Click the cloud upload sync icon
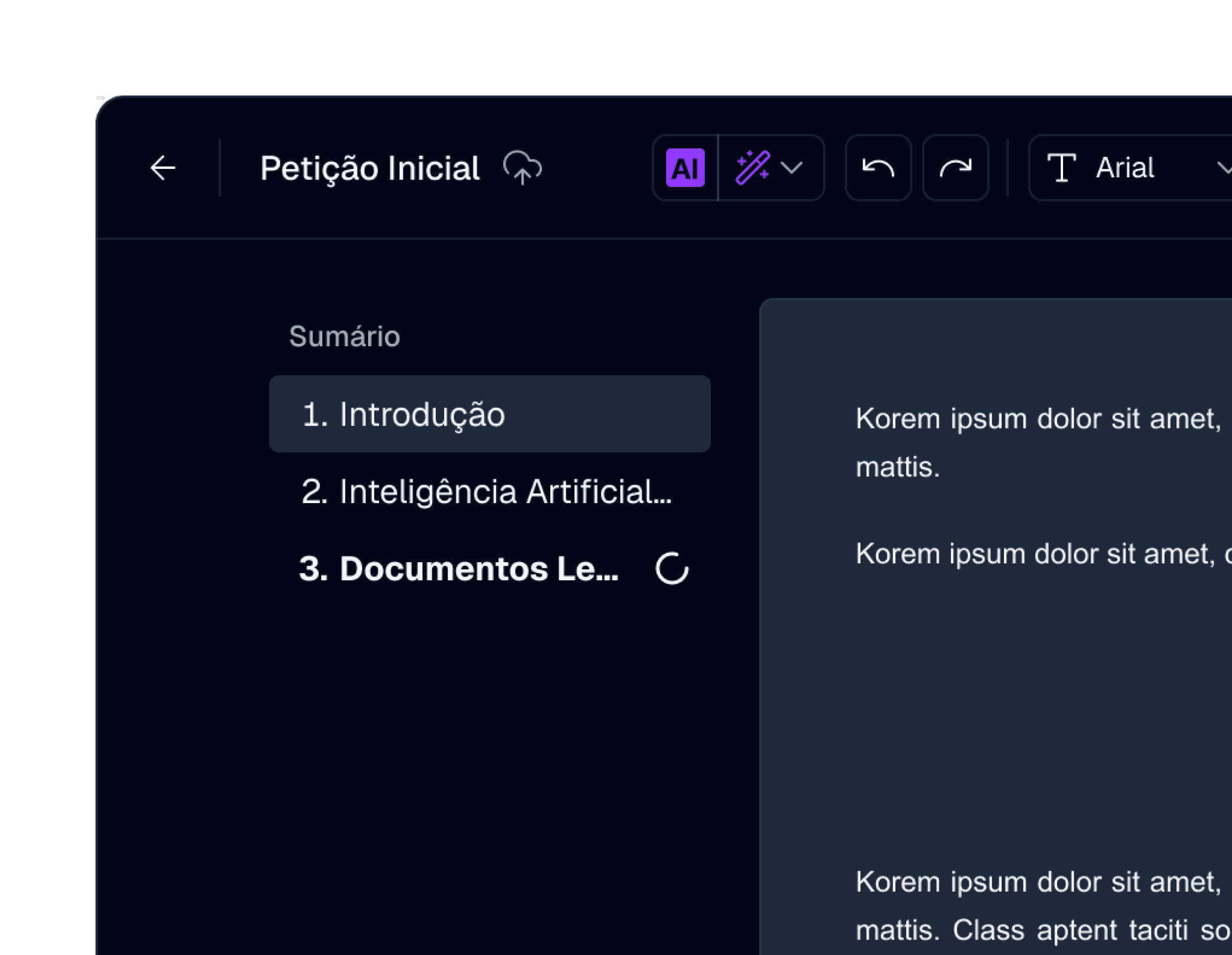Viewport: 1232px width, 955px height. pos(522,168)
